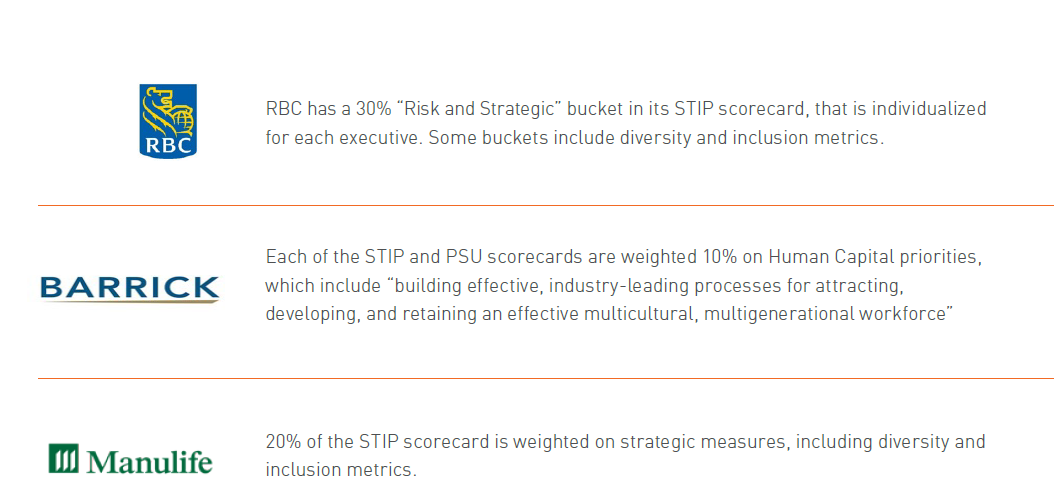1064x493 pixels.
Task: Click the orange divider line below Barrick section
Action: 546,378
